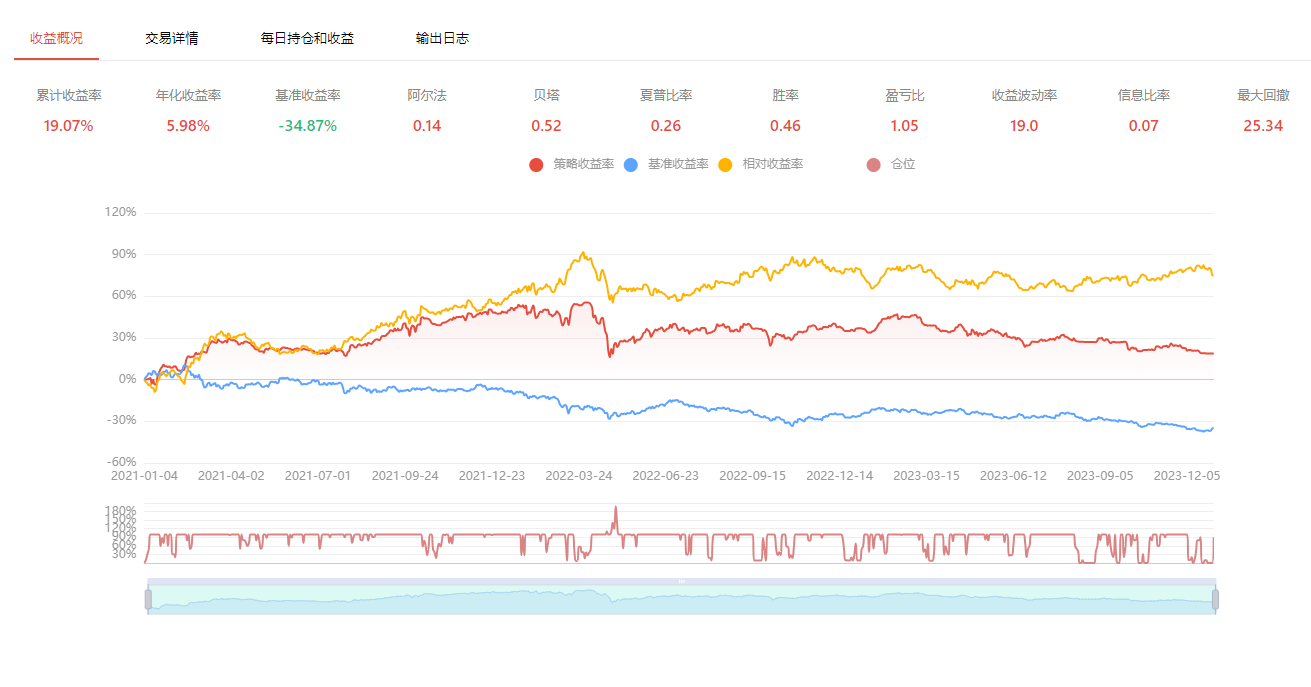Toggle the 仓位 legend text

coord(903,164)
